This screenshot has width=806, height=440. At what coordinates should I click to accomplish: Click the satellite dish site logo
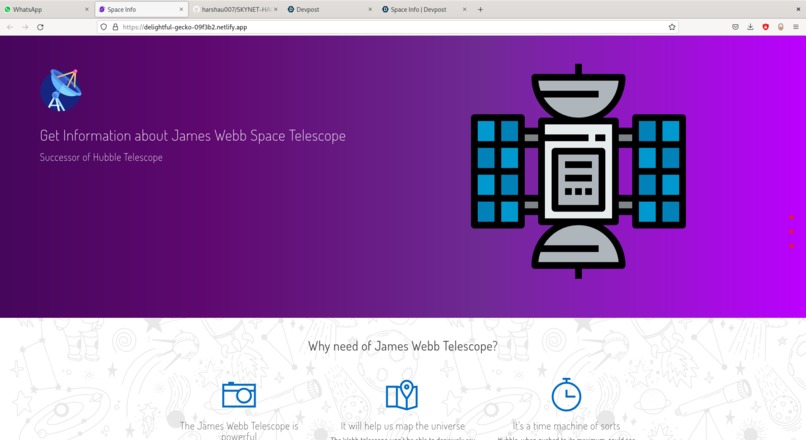[61, 90]
